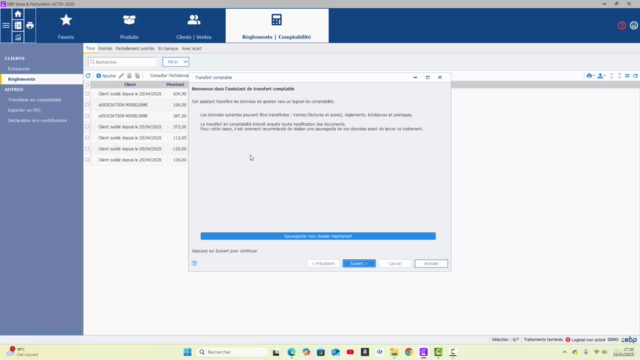Switch to the Pointés tab
This screenshot has width=640, height=360.
[105, 49]
